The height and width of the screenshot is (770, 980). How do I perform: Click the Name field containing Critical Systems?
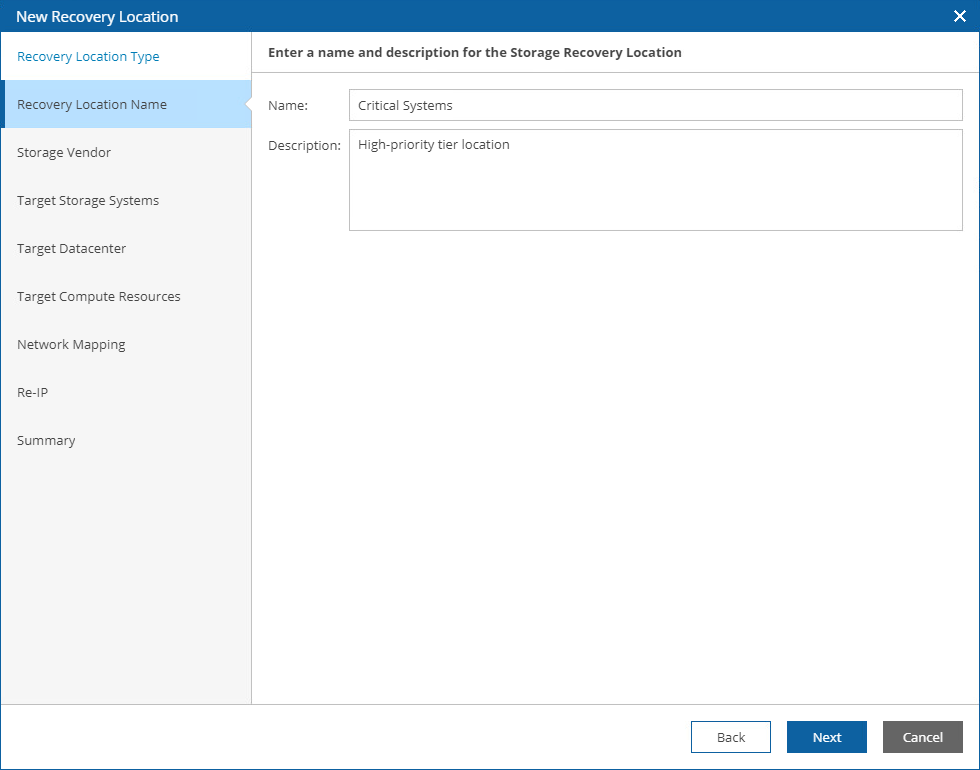pos(655,105)
